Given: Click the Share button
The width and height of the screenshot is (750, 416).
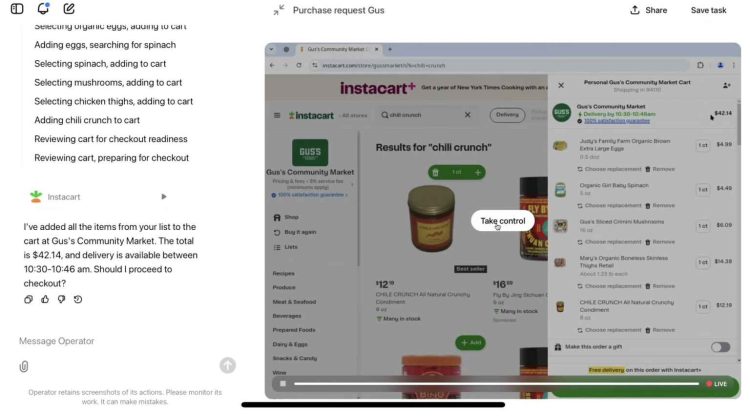Looking at the screenshot, I should (649, 10).
